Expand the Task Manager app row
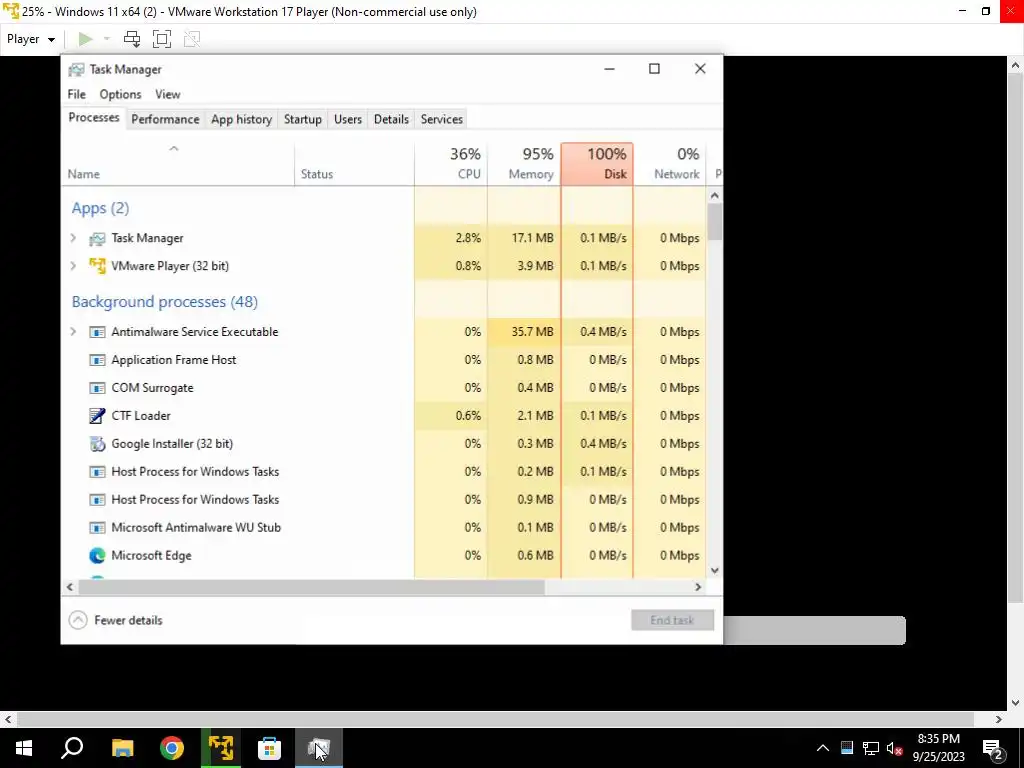The height and width of the screenshot is (768, 1024). [73, 238]
